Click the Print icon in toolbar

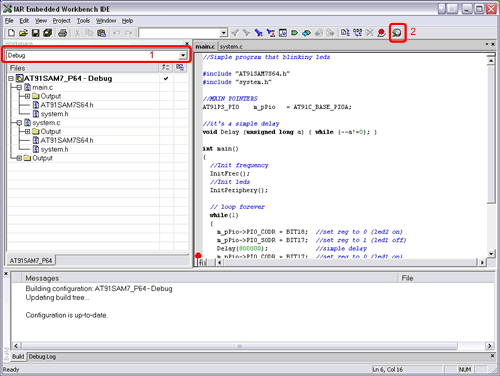tap(63, 33)
